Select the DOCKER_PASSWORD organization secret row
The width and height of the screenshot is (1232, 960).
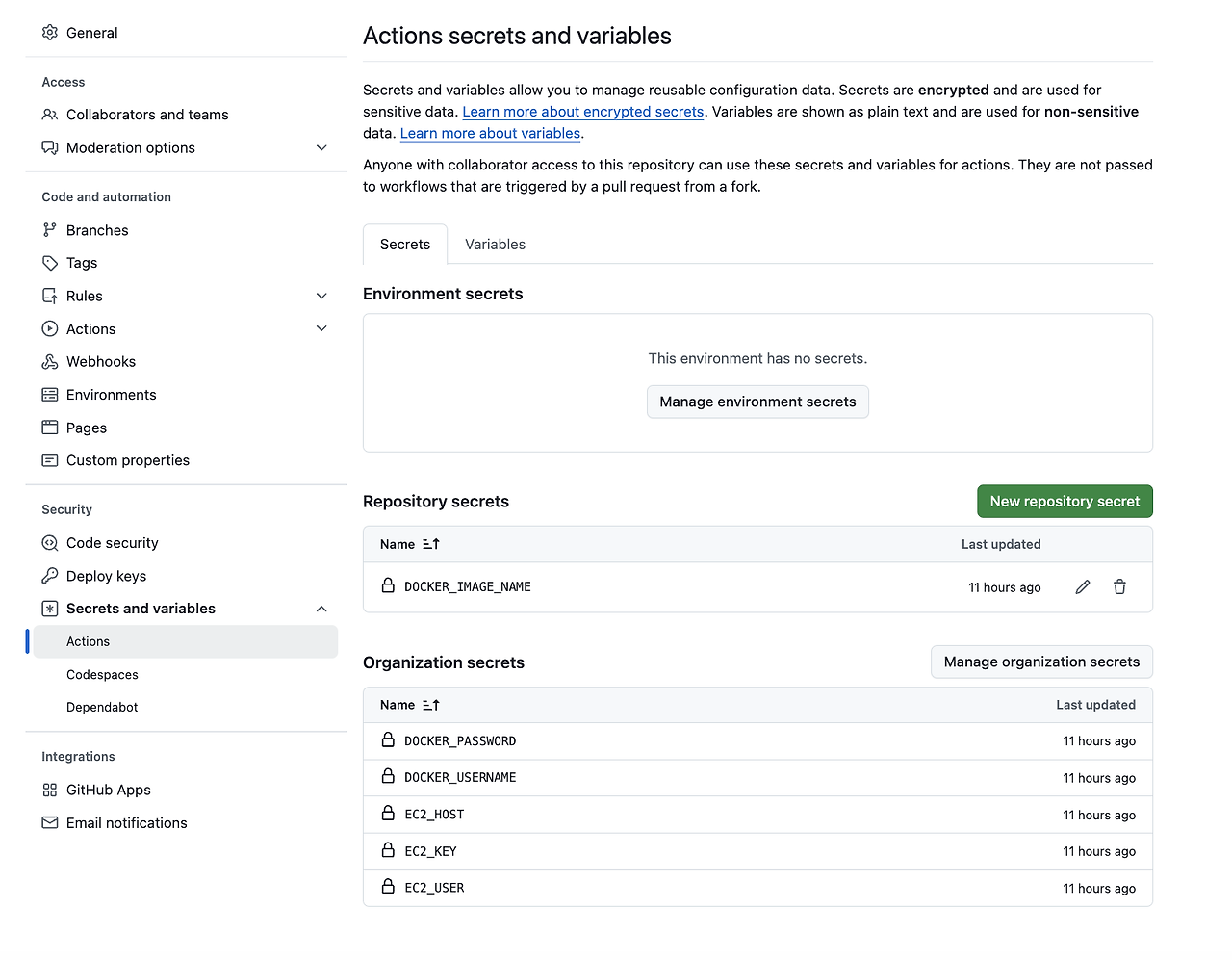[460, 741]
